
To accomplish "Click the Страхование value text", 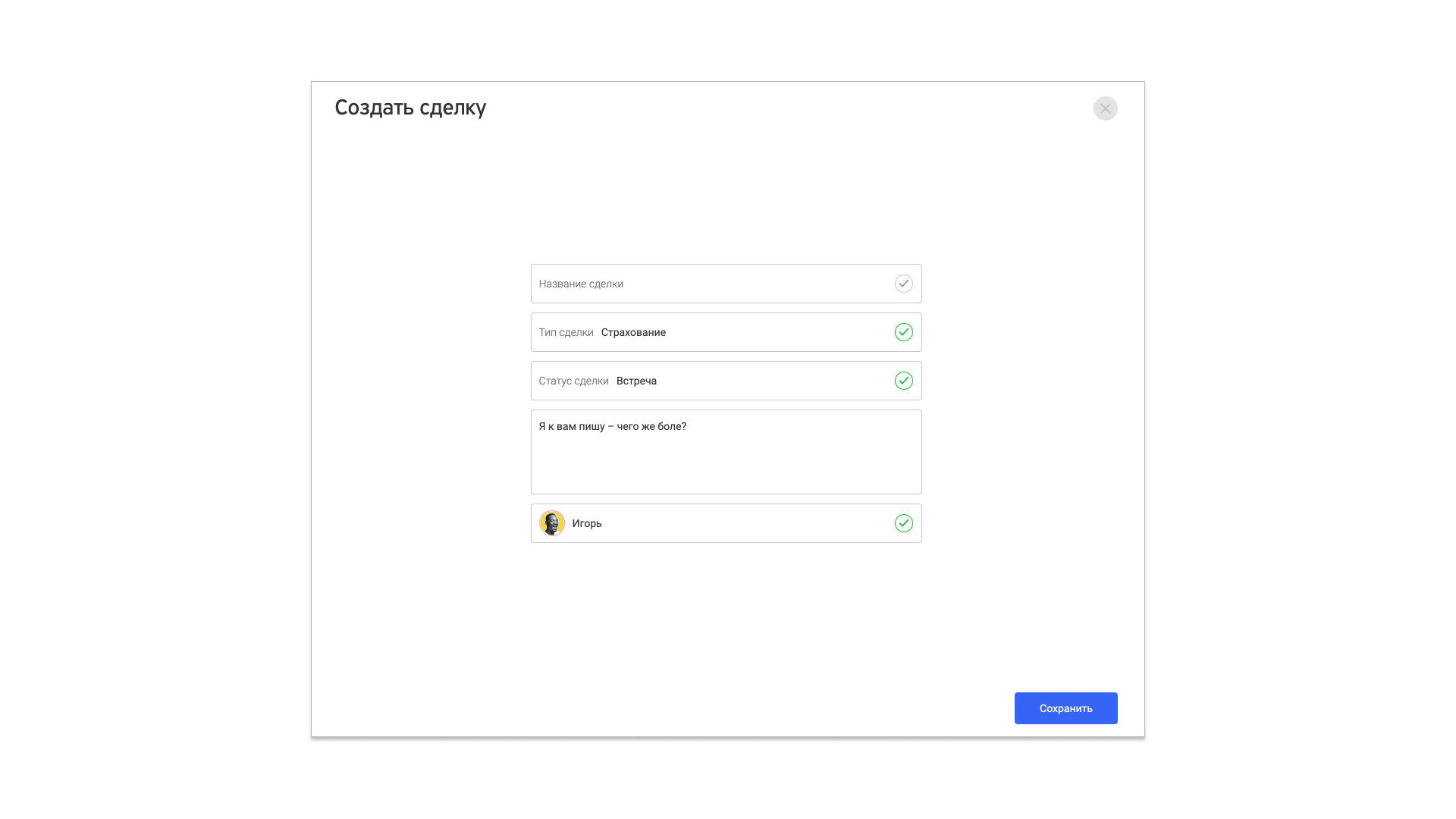I will click(x=633, y=332).
